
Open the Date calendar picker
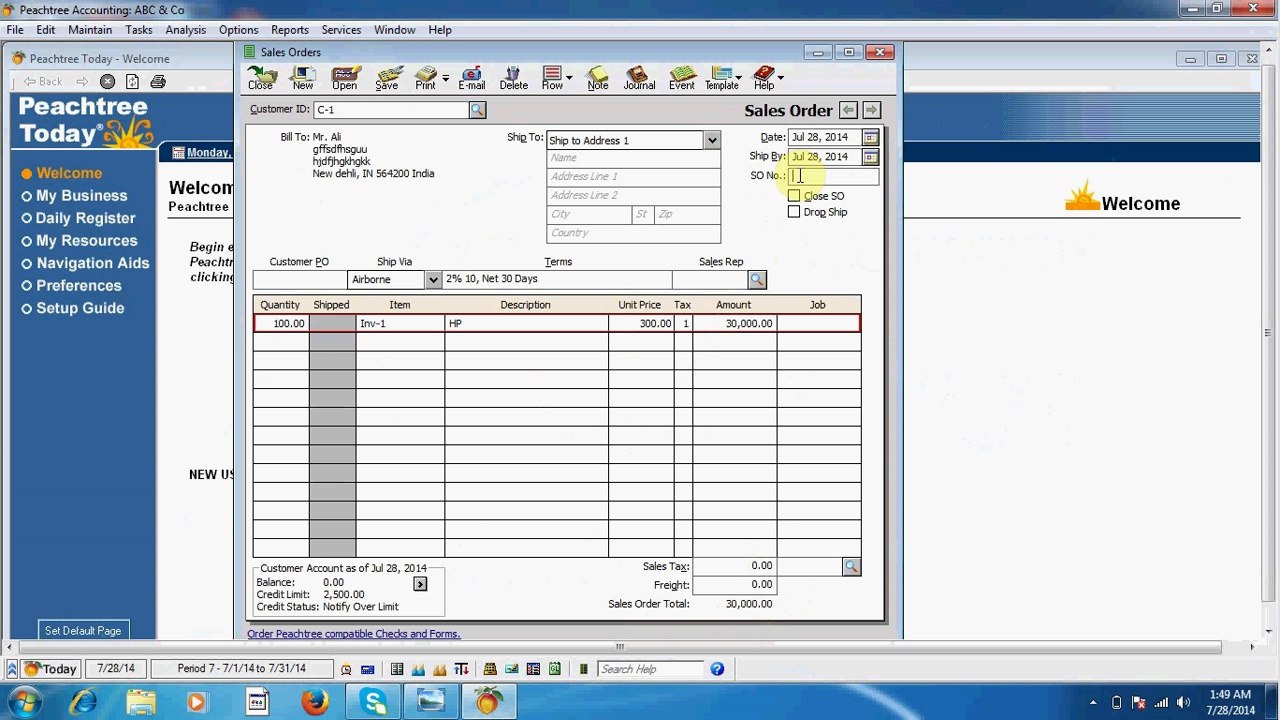871,137
